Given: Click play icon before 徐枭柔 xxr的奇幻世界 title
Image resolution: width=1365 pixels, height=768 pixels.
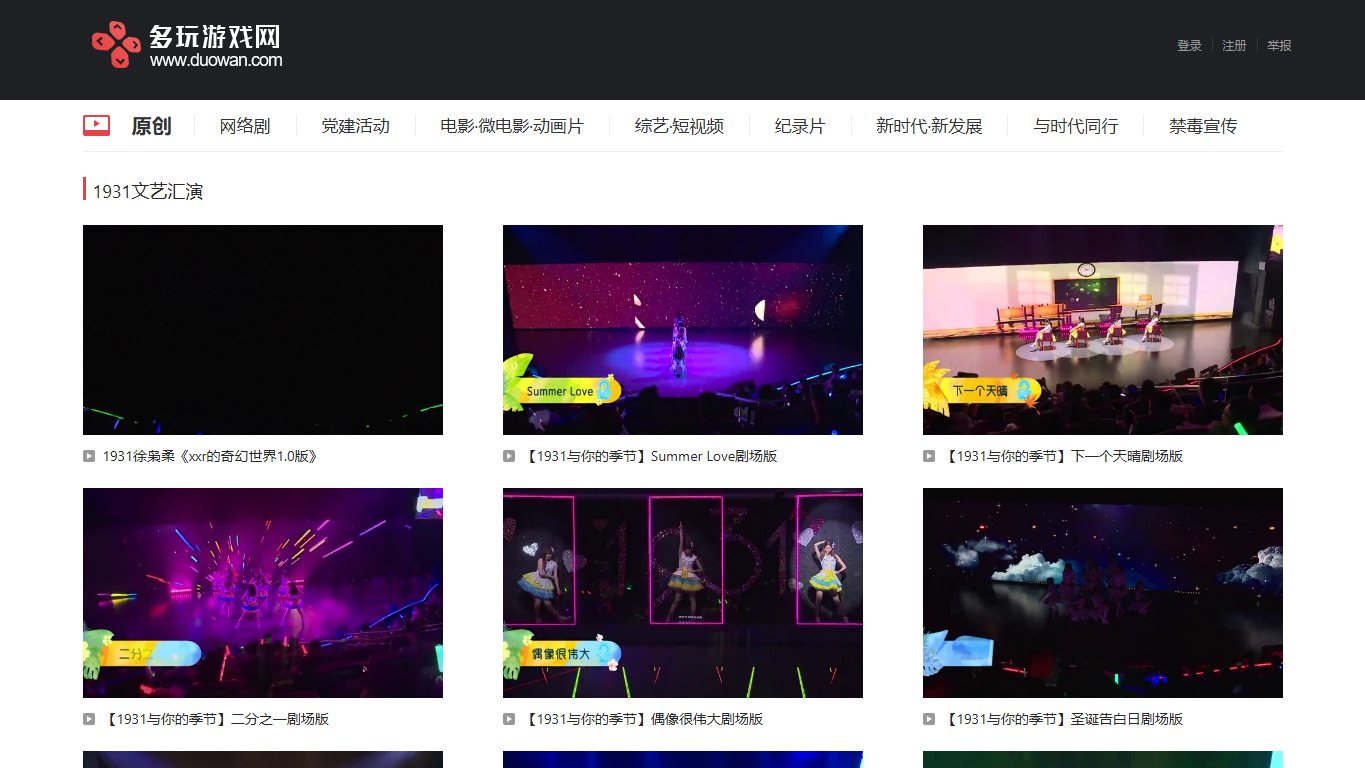Looking at the screenshot, I should click(x=89, y=456).
